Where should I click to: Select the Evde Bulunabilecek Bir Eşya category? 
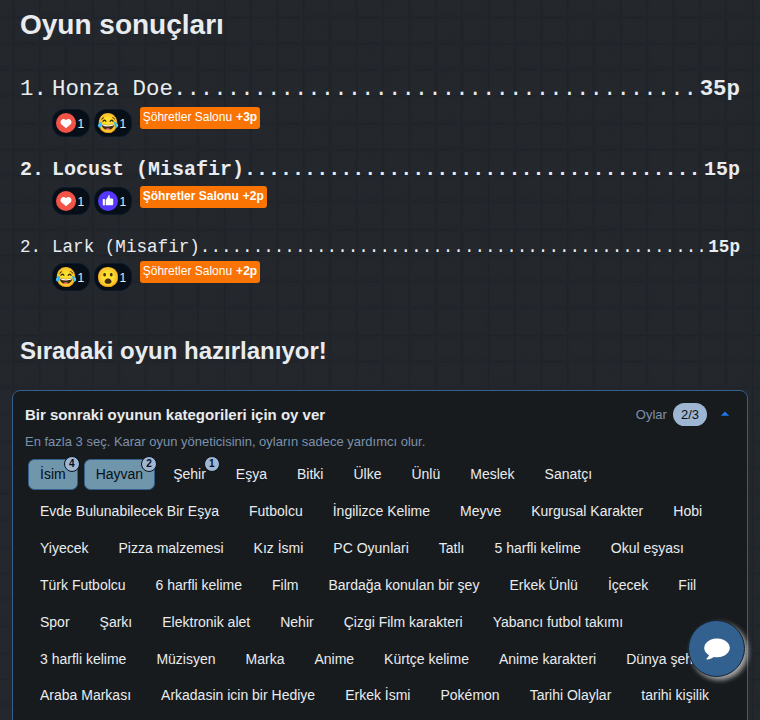(129, 511)
